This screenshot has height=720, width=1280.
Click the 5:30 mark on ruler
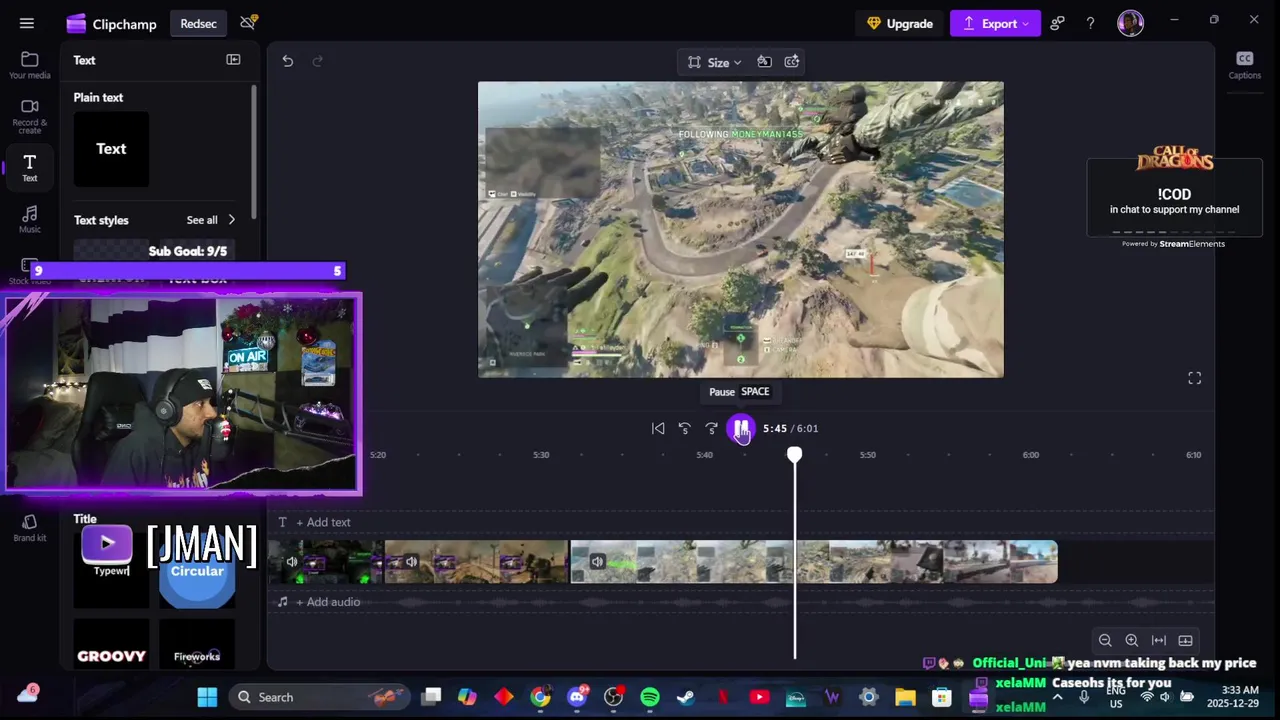tap(541, 455)
